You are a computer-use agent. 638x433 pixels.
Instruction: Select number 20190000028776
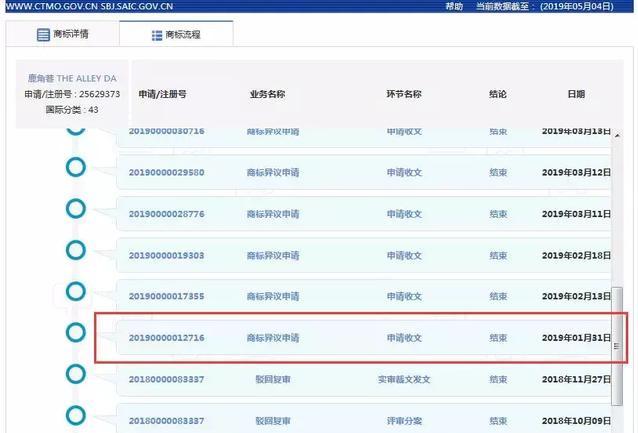coord(166,214)
